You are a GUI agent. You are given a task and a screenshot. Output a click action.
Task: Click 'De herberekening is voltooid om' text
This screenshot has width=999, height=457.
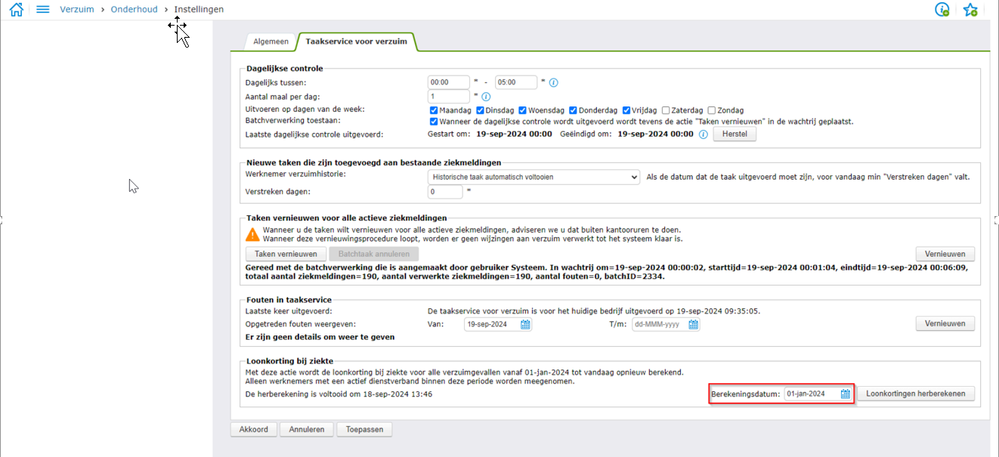pyautogui.click(x=339, y=395)
